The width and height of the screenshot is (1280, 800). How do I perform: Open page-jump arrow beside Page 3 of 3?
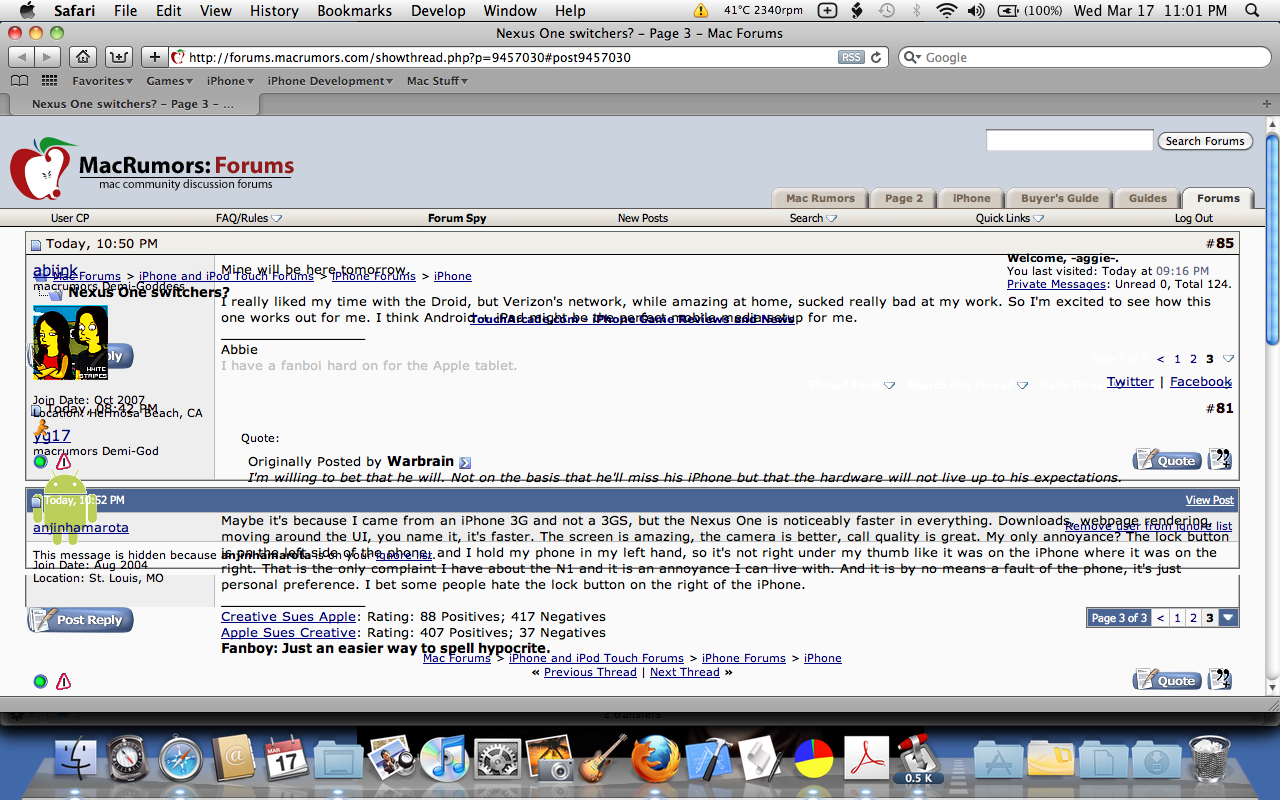[1229, 618]
